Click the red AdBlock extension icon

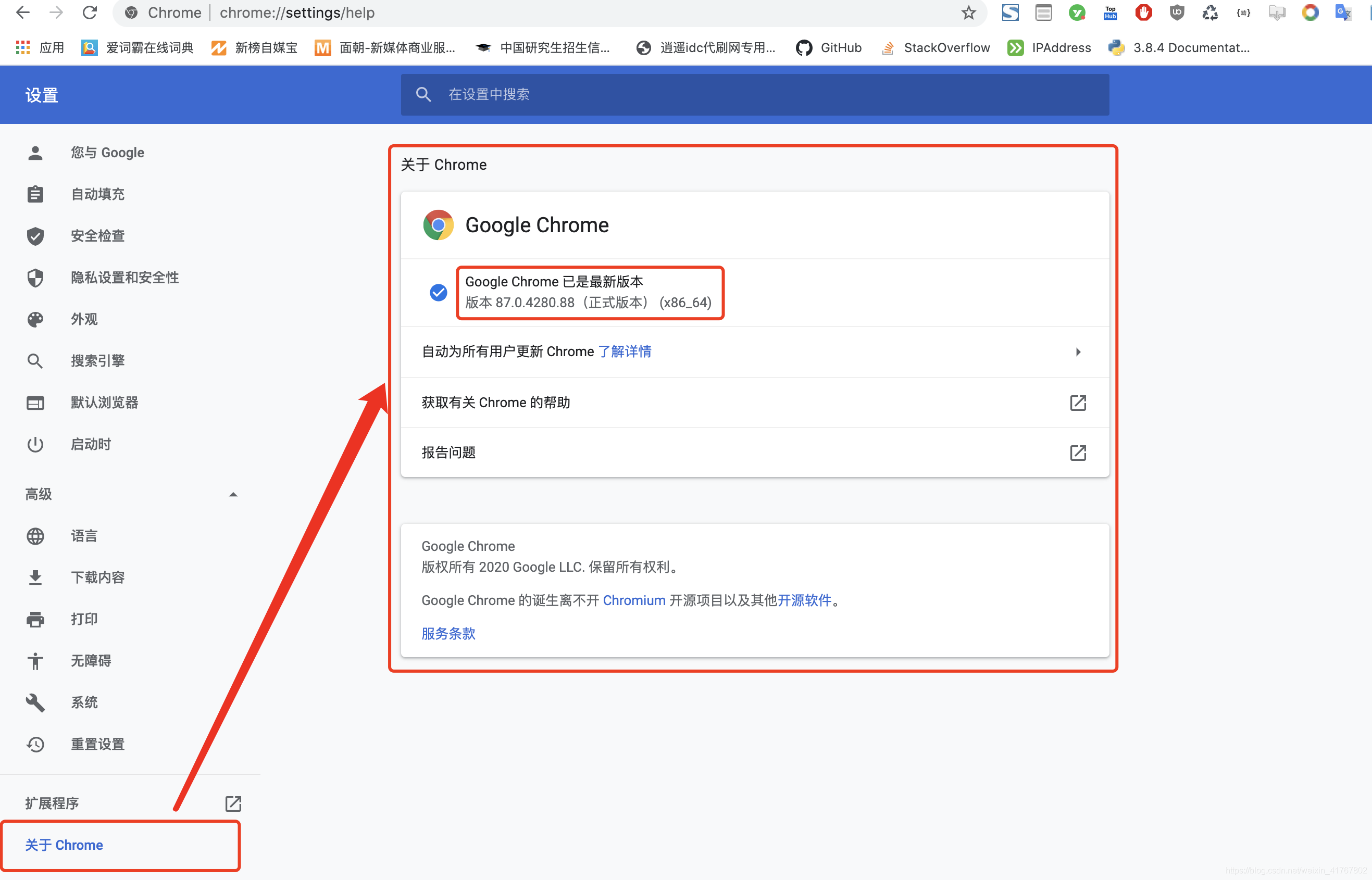tap(1143, 12)
